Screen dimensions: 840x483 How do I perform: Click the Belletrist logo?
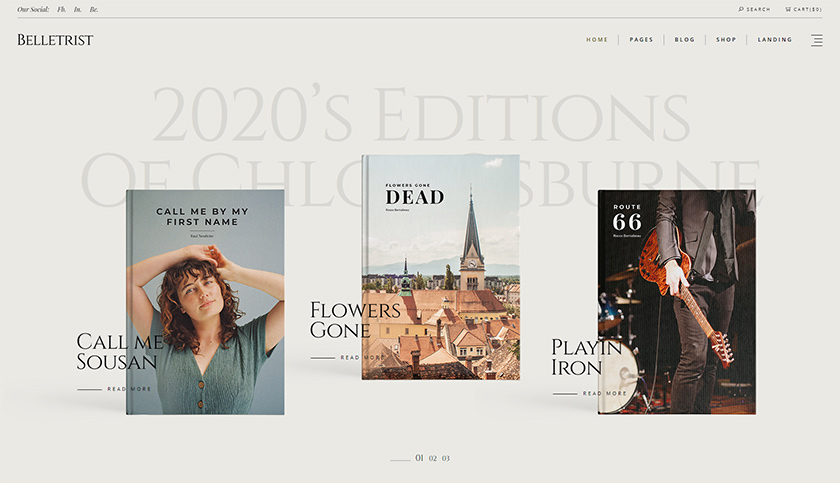click(x=55, y=40)
